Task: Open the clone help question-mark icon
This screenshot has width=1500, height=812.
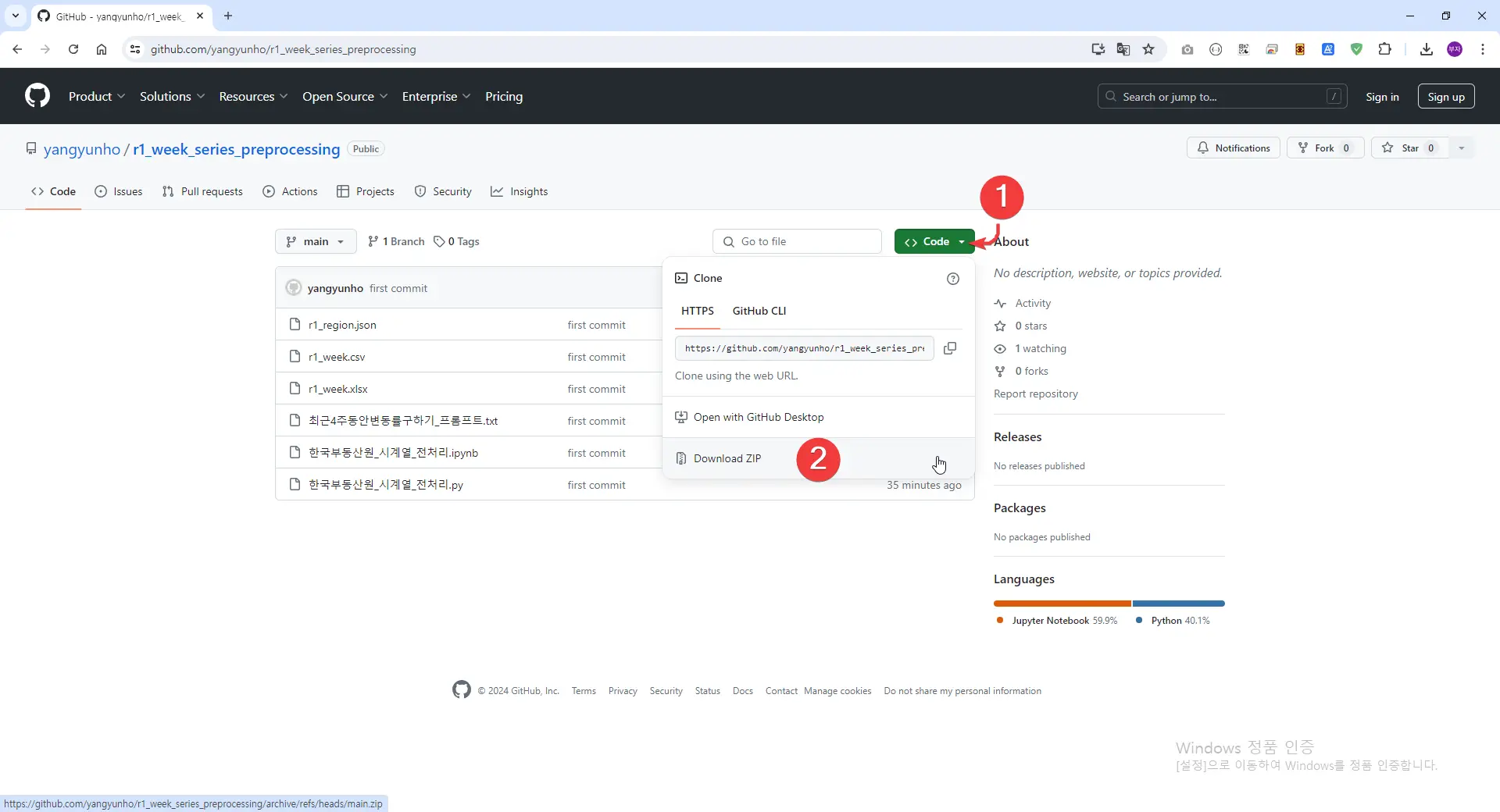Action: coord(953,279)
